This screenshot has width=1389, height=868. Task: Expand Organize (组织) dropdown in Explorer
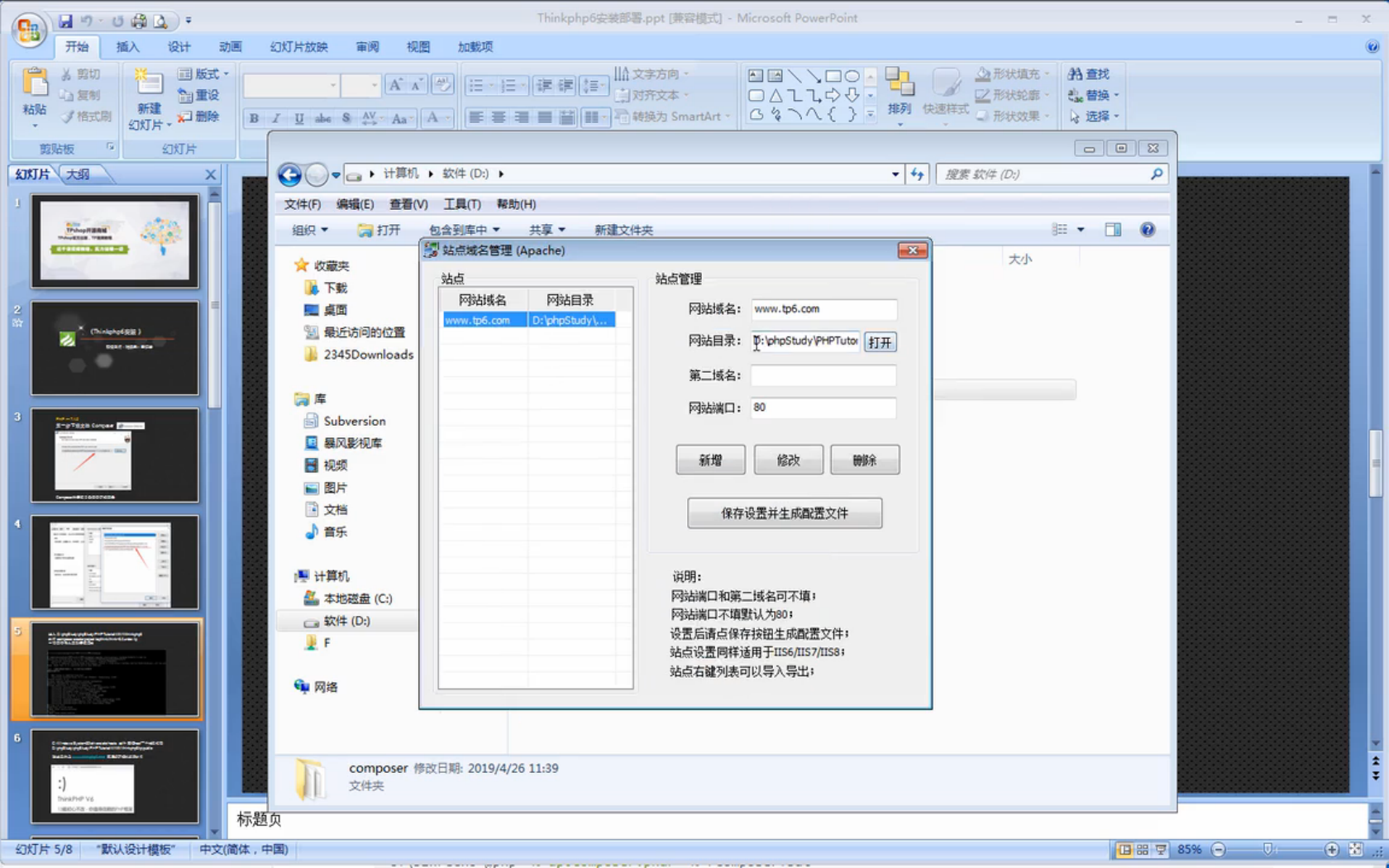pyautogui.click(x=310, y=230)
